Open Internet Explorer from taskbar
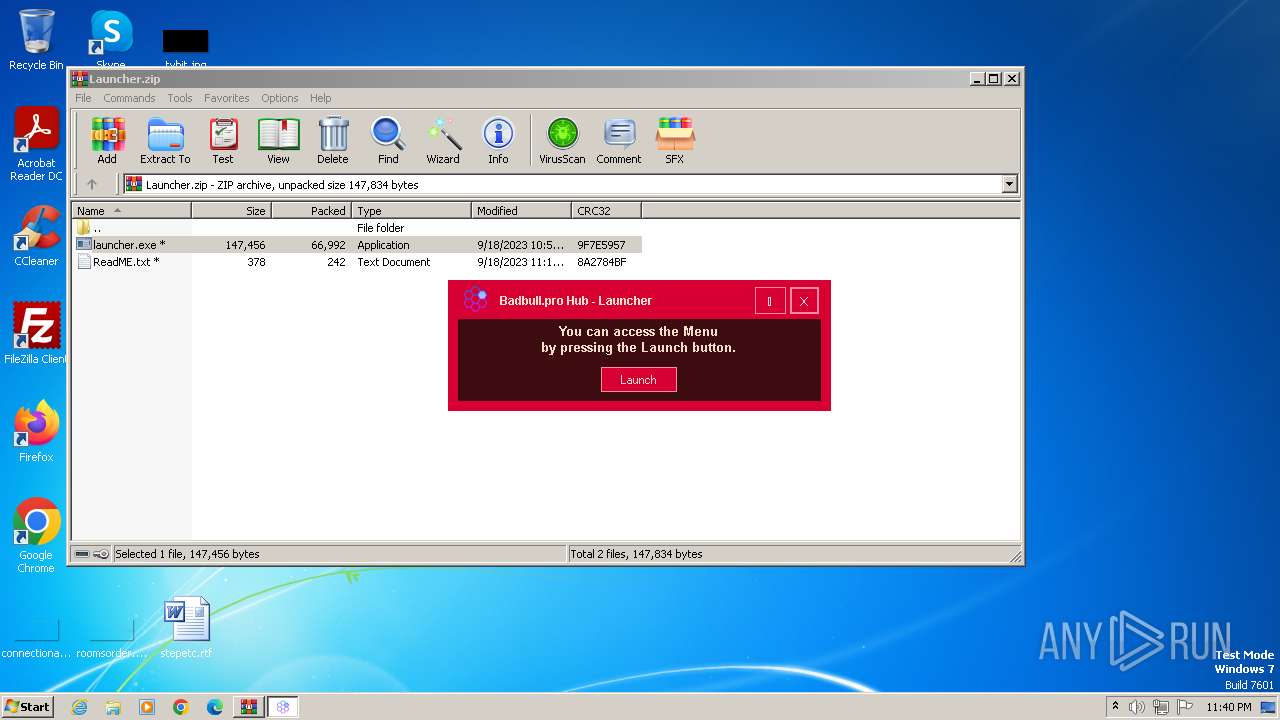The image size is (1280, 720). tap(79, 707)
